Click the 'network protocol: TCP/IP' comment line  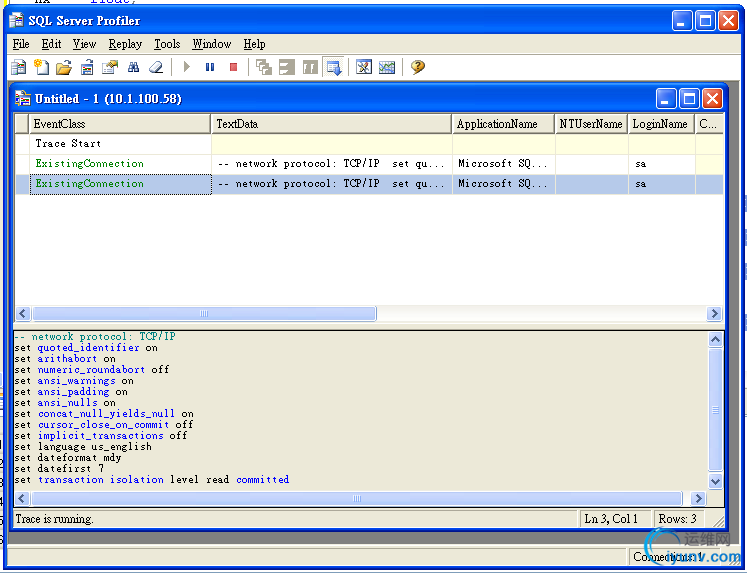pos(95,337)
